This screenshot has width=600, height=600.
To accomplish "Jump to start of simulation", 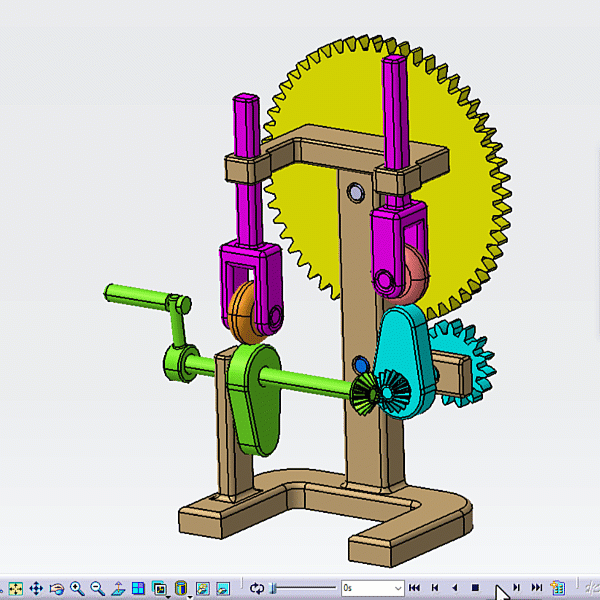I will [x=414, y=587].
